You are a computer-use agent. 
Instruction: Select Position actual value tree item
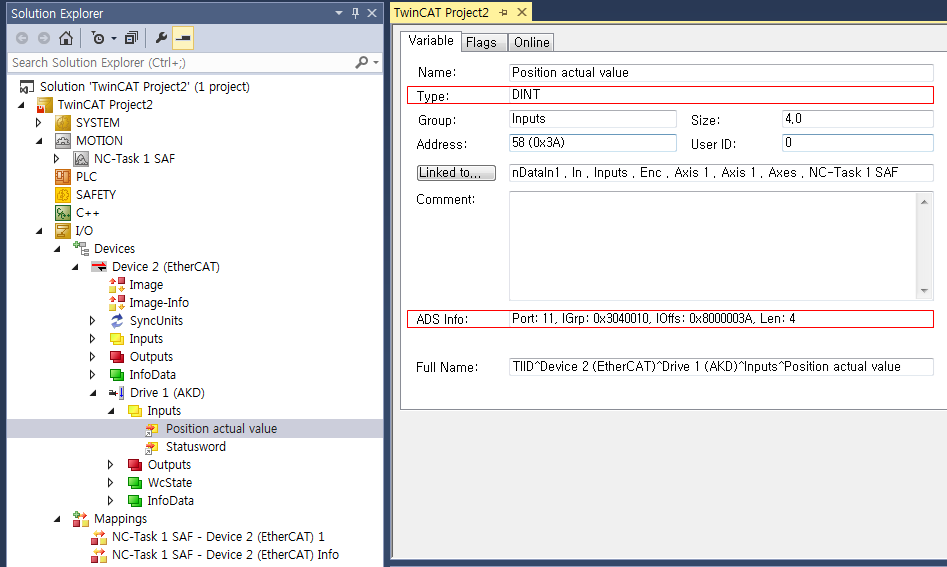pyautogui.click(x=222, y=429)
